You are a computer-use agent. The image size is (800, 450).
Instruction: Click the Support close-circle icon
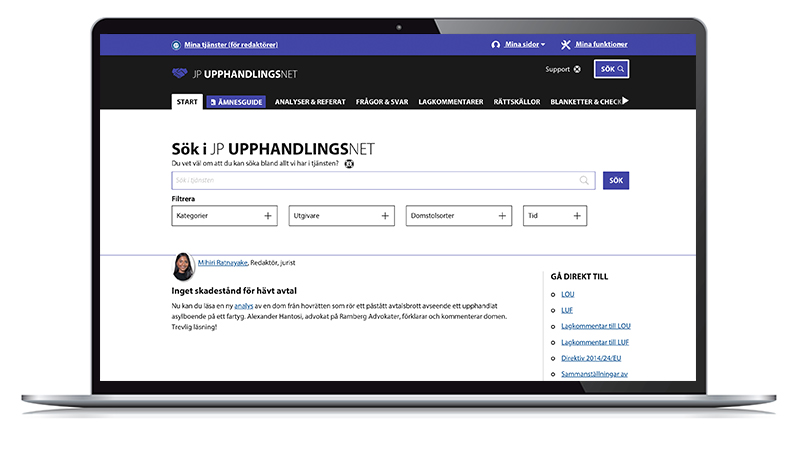(577, 69)
